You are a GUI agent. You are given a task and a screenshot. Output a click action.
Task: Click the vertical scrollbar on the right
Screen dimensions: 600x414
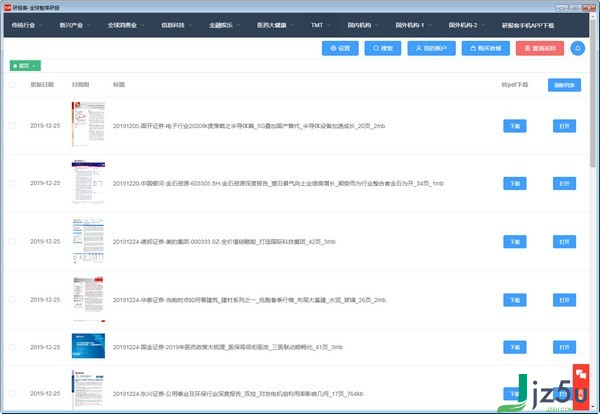[593, 92]
